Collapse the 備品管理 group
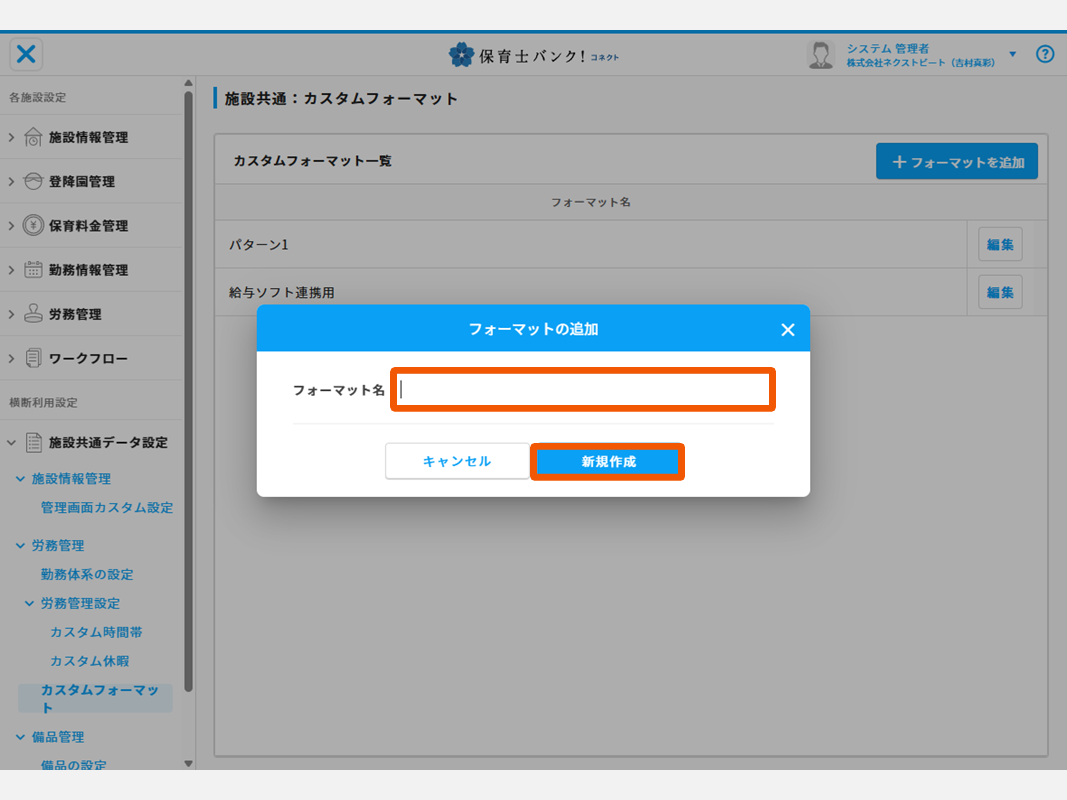The height and width of the screenshot is (800, 1067). click(x=20, y=737)
